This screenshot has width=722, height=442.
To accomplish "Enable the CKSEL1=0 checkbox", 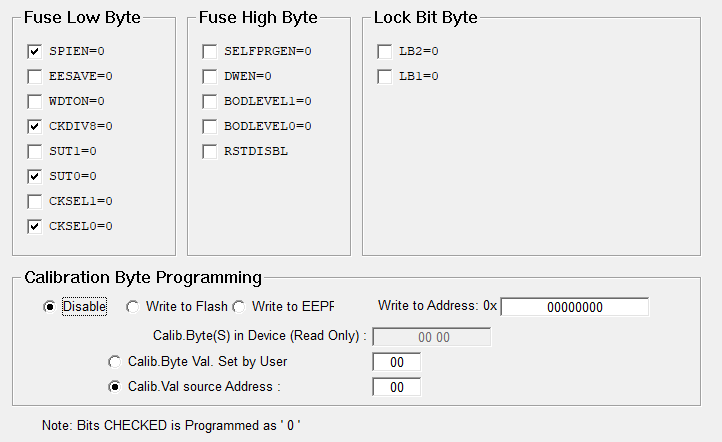I will click(x=35, y=201).
